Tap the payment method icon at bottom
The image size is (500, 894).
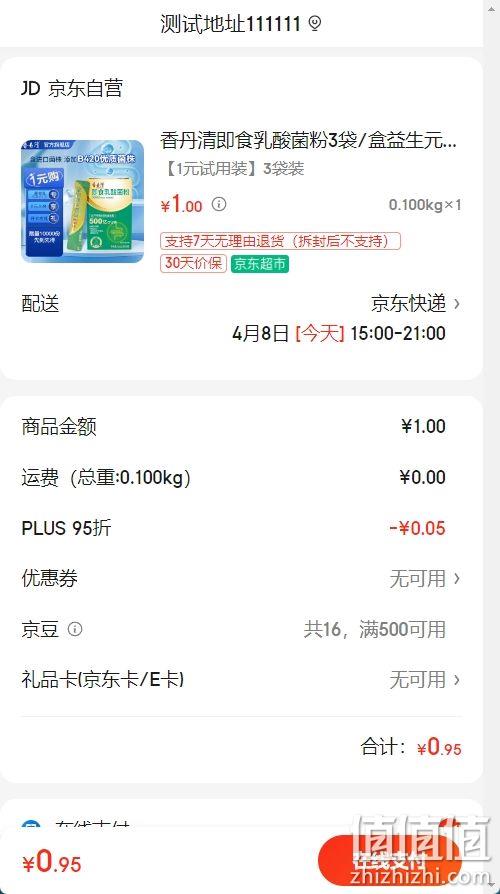30,826
